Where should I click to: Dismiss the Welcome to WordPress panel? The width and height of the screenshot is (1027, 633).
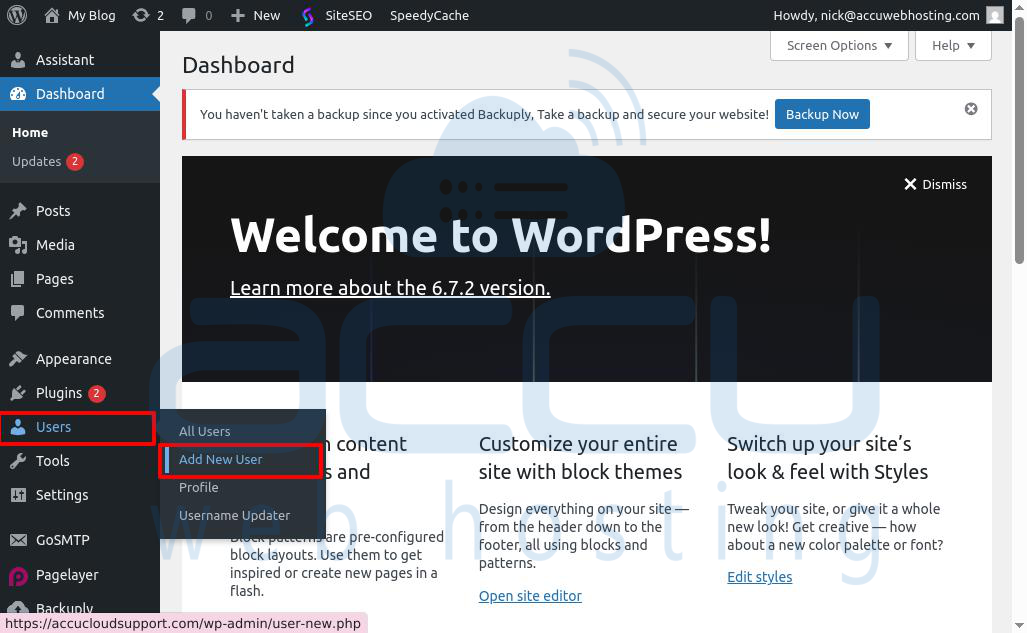coord(935,184)
